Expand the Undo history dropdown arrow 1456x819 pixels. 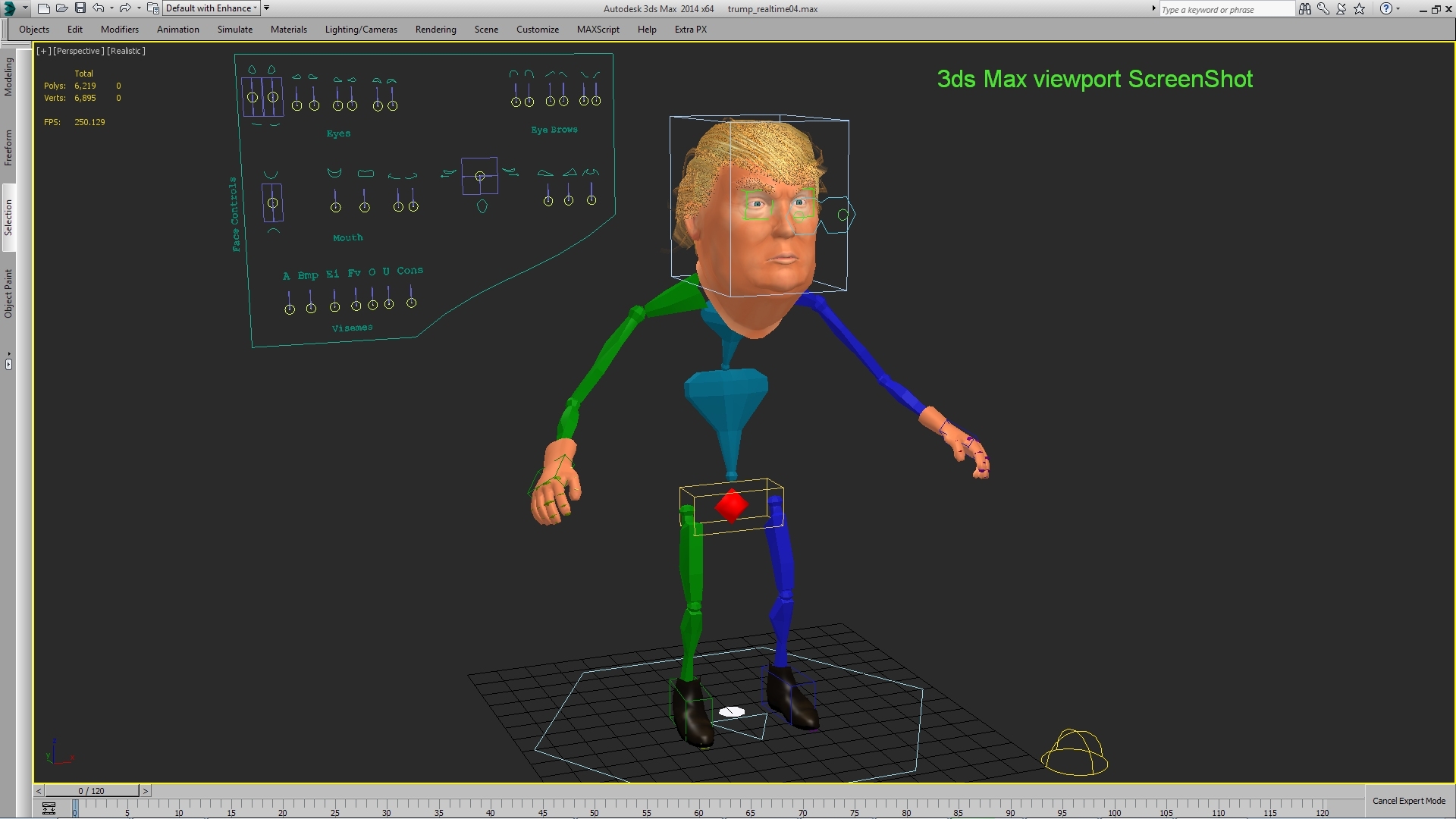(112, 8)
